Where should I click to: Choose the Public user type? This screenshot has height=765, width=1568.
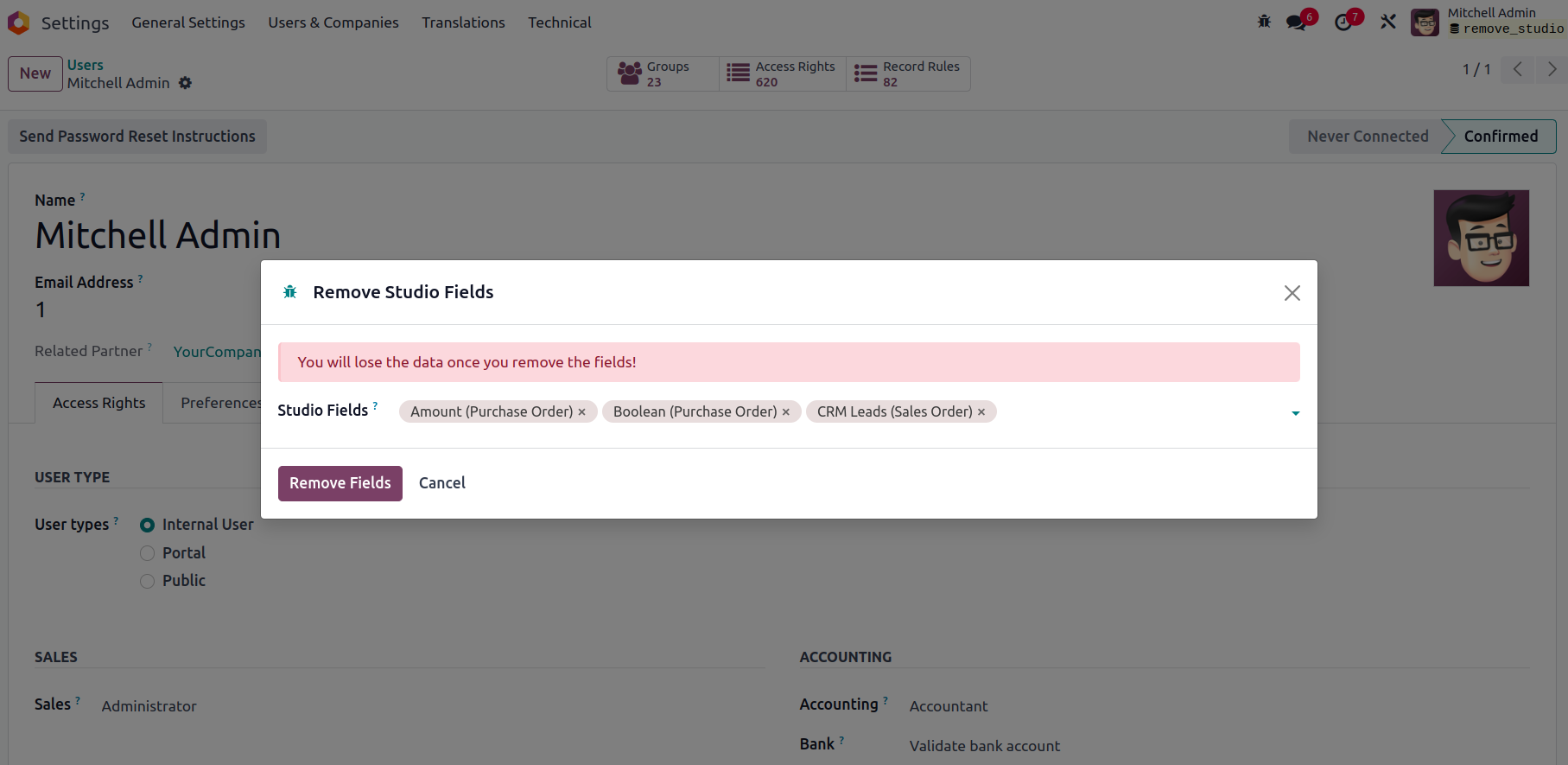point(148,581)
